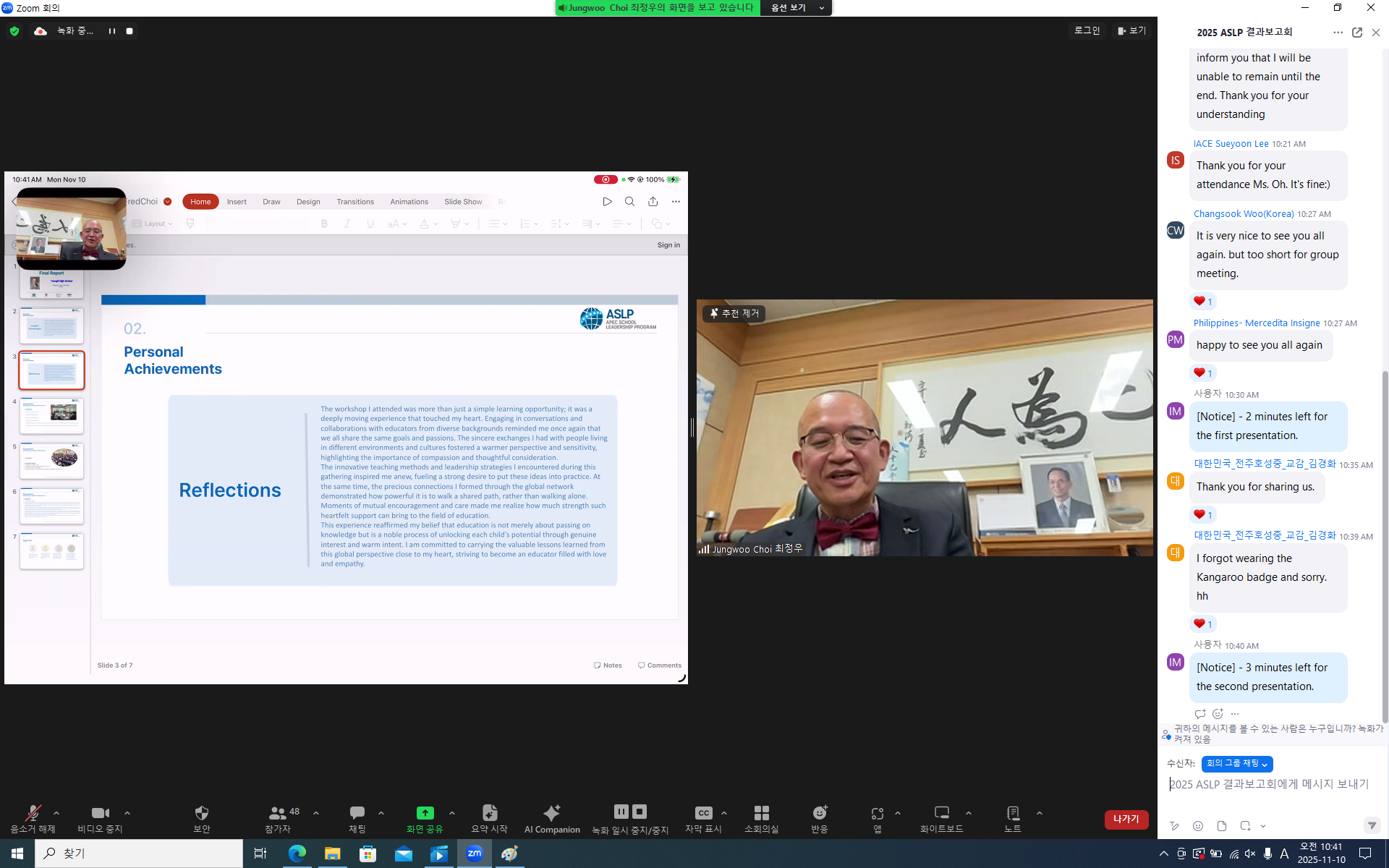Open Microsoft Edge from the taskbar
The image size is (1389, 868).
[x=297, y=854]
